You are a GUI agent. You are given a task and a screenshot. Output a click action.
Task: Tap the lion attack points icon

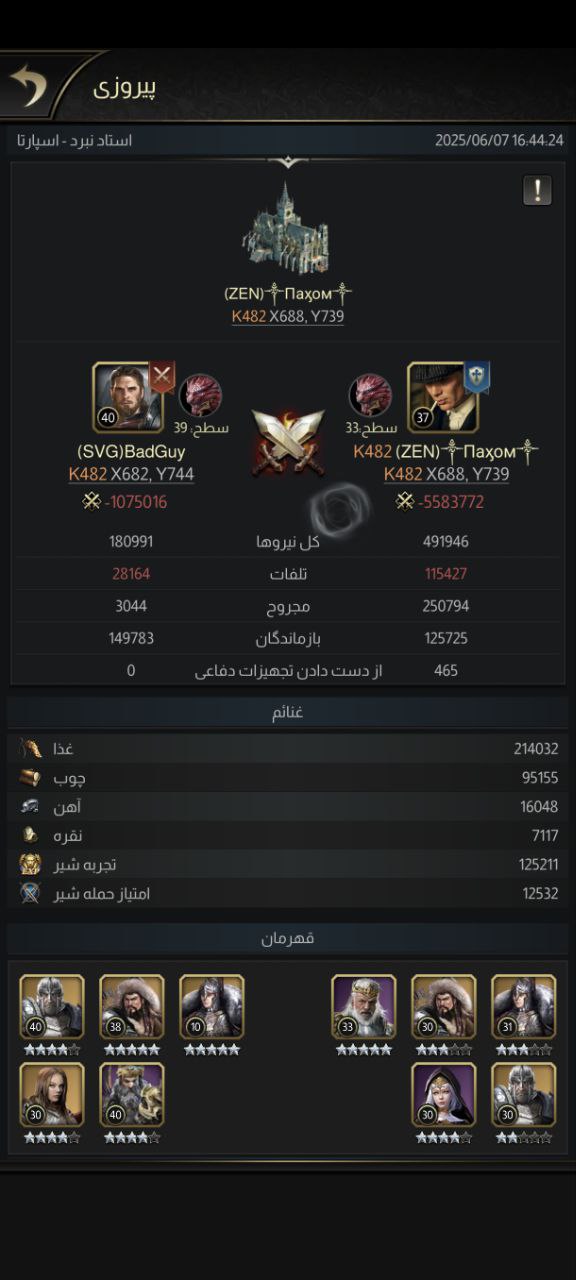pos(31,893)
